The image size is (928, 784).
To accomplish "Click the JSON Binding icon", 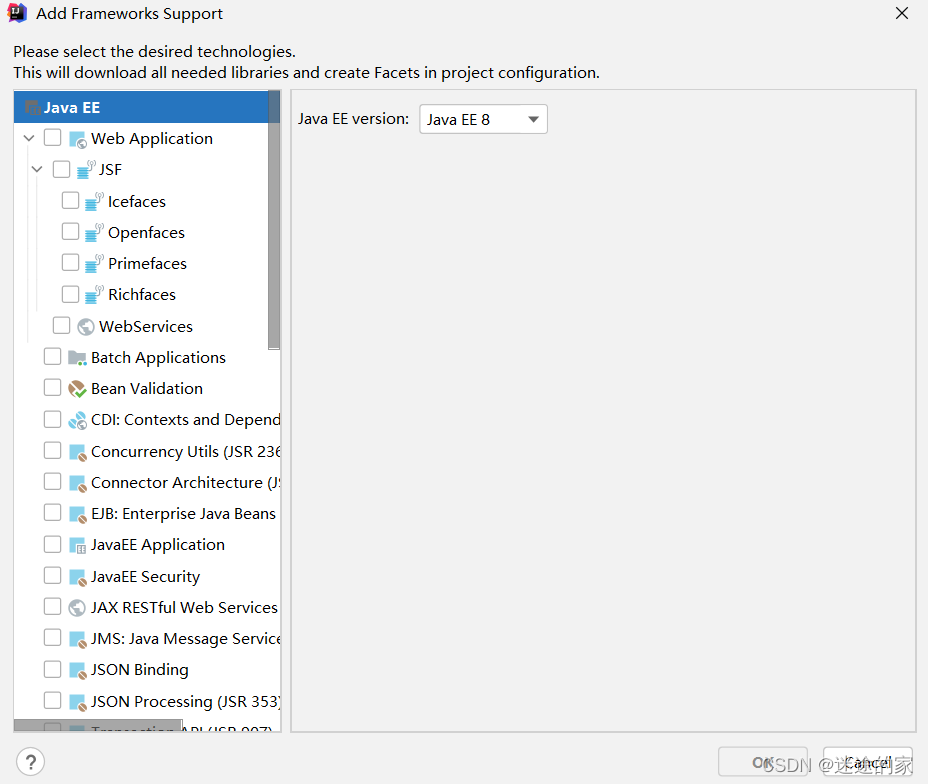I will coord(78,670).
